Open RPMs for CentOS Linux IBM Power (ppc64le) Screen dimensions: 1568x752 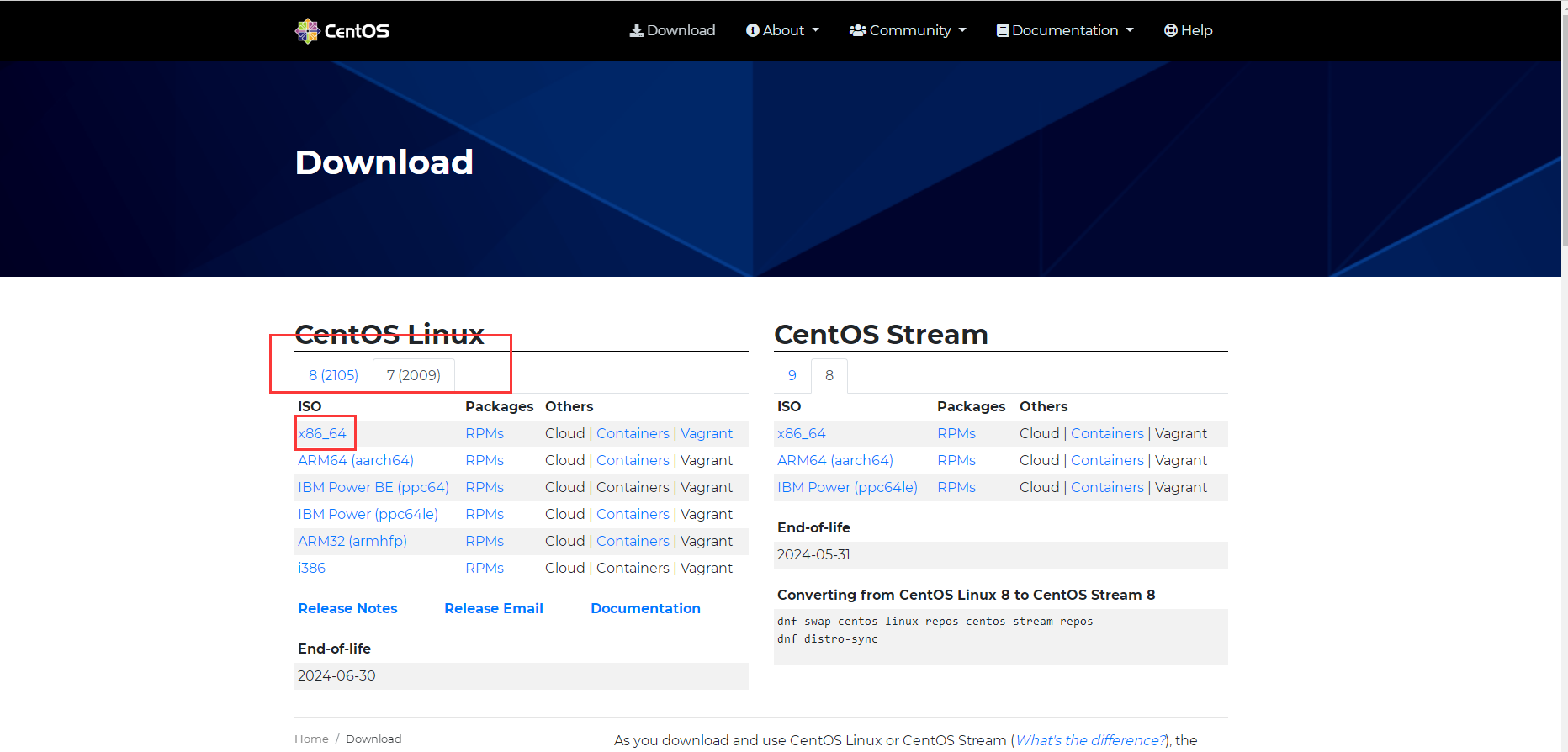click(x=485, y=514)
